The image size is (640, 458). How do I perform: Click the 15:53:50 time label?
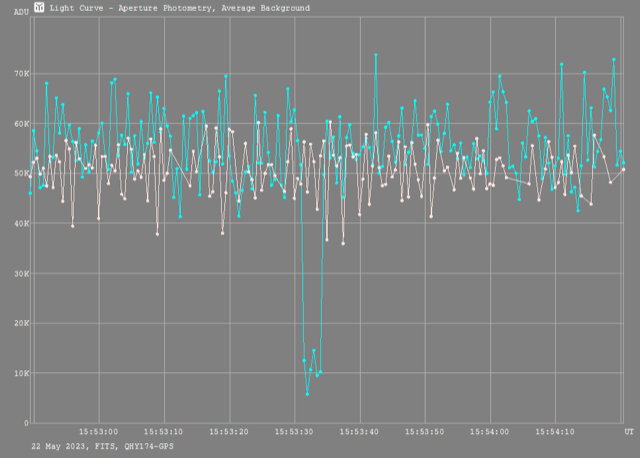(x=424, y=432)
